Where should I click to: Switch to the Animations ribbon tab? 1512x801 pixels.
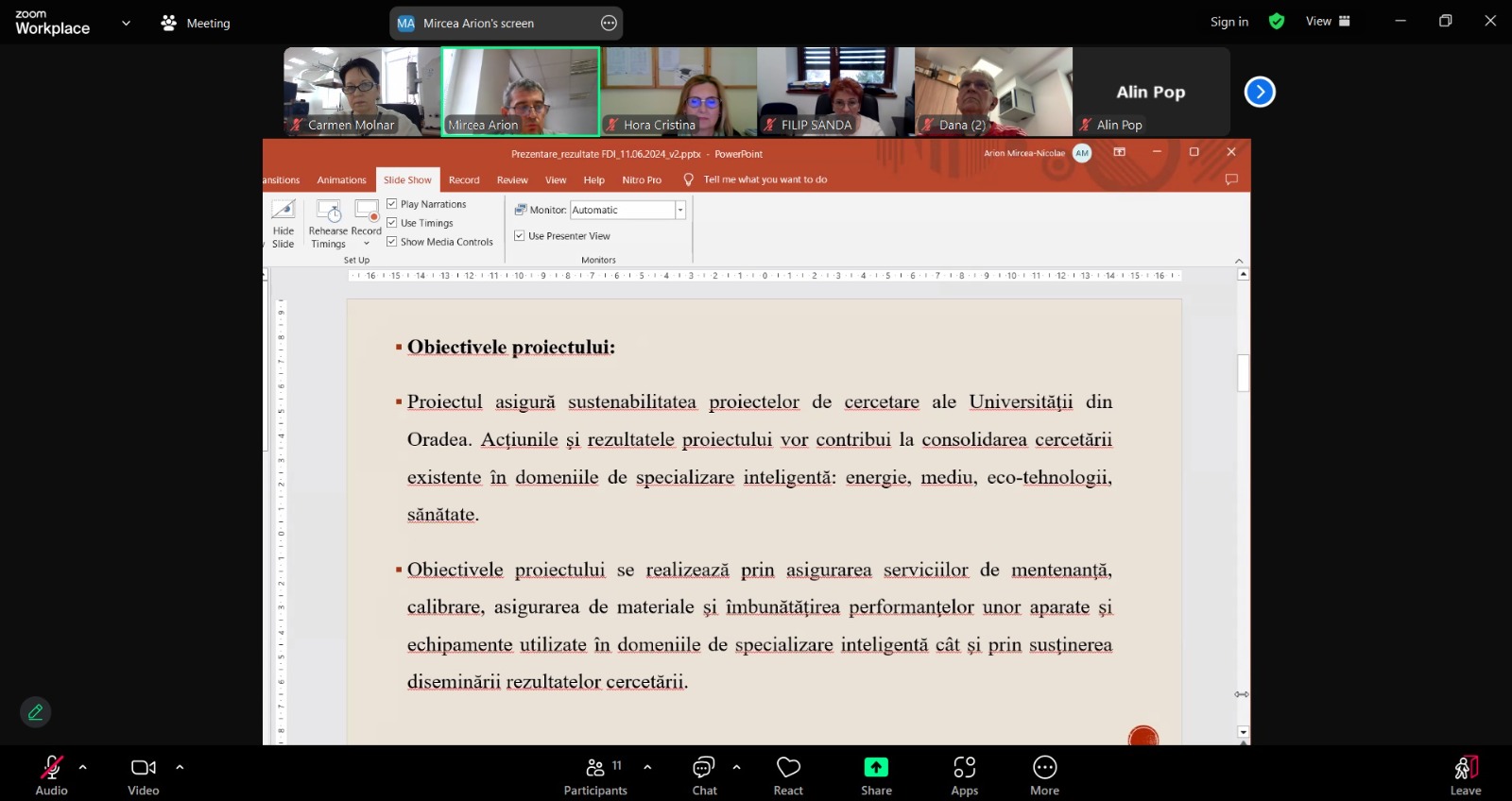tap(341, 180)
